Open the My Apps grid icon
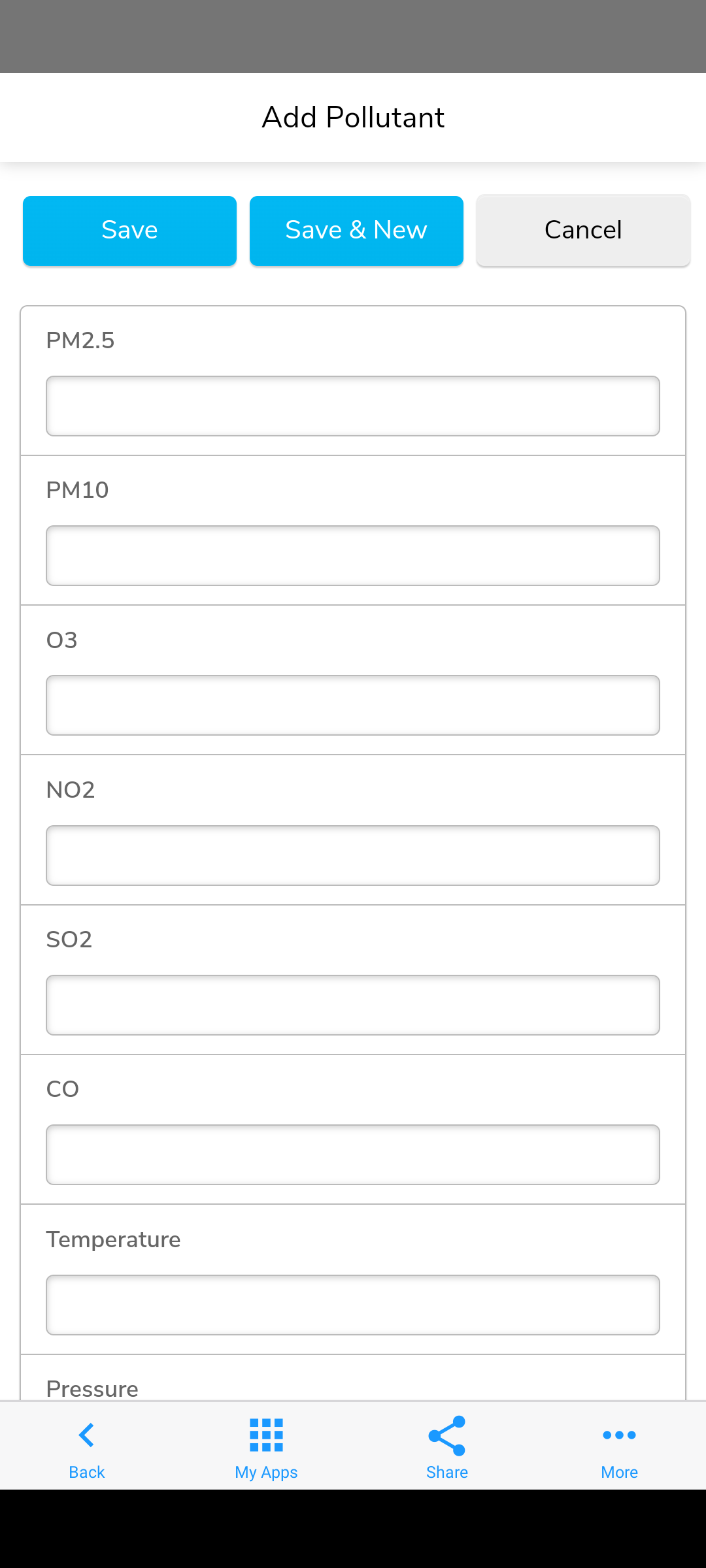 266,1435
